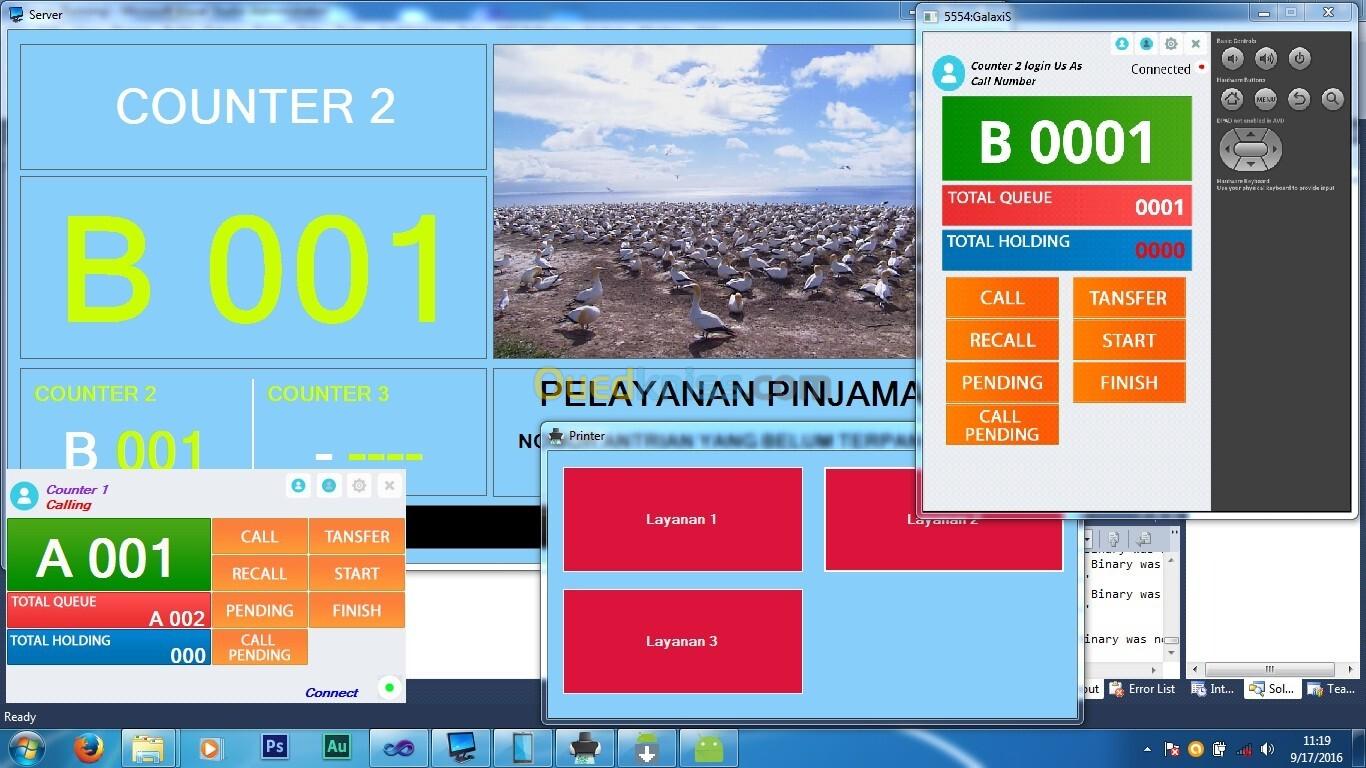Image resolution: width=1366 pixels, height=768 pixels.
Task: Open Photoshop from the taskbar
Action: pos(274,747)
